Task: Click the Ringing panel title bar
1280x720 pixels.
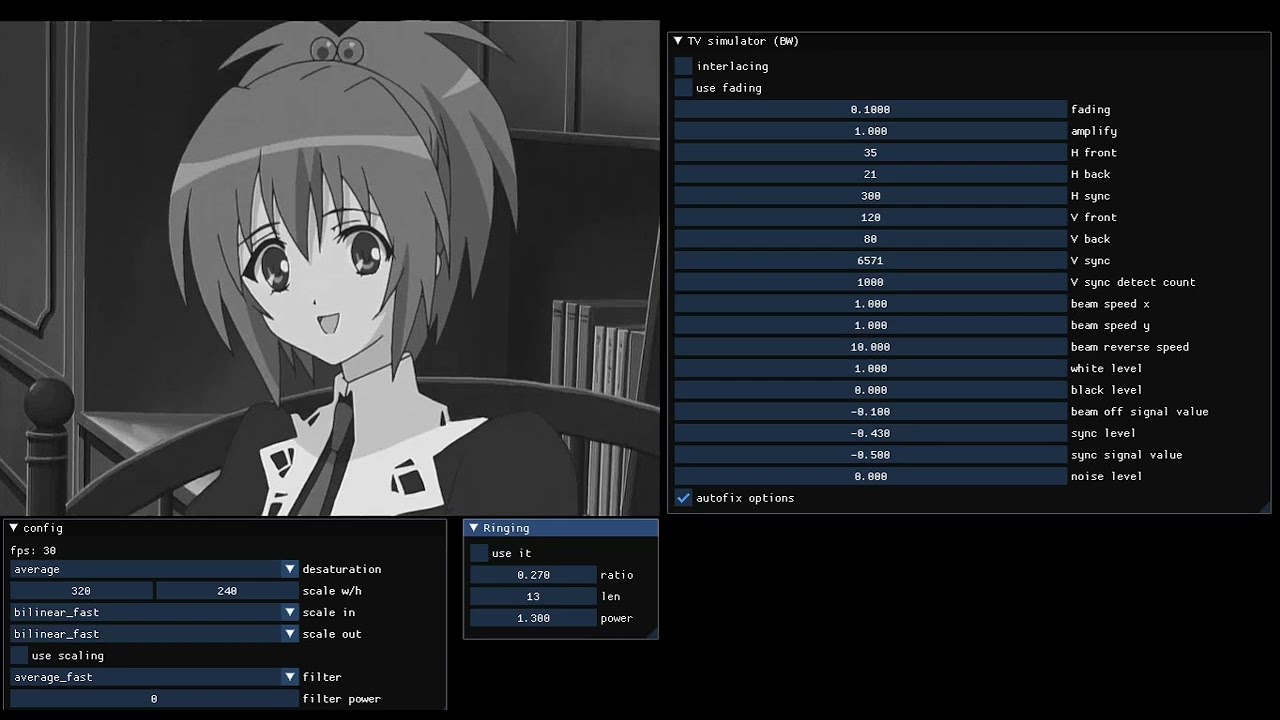Action: coord(561,528)
